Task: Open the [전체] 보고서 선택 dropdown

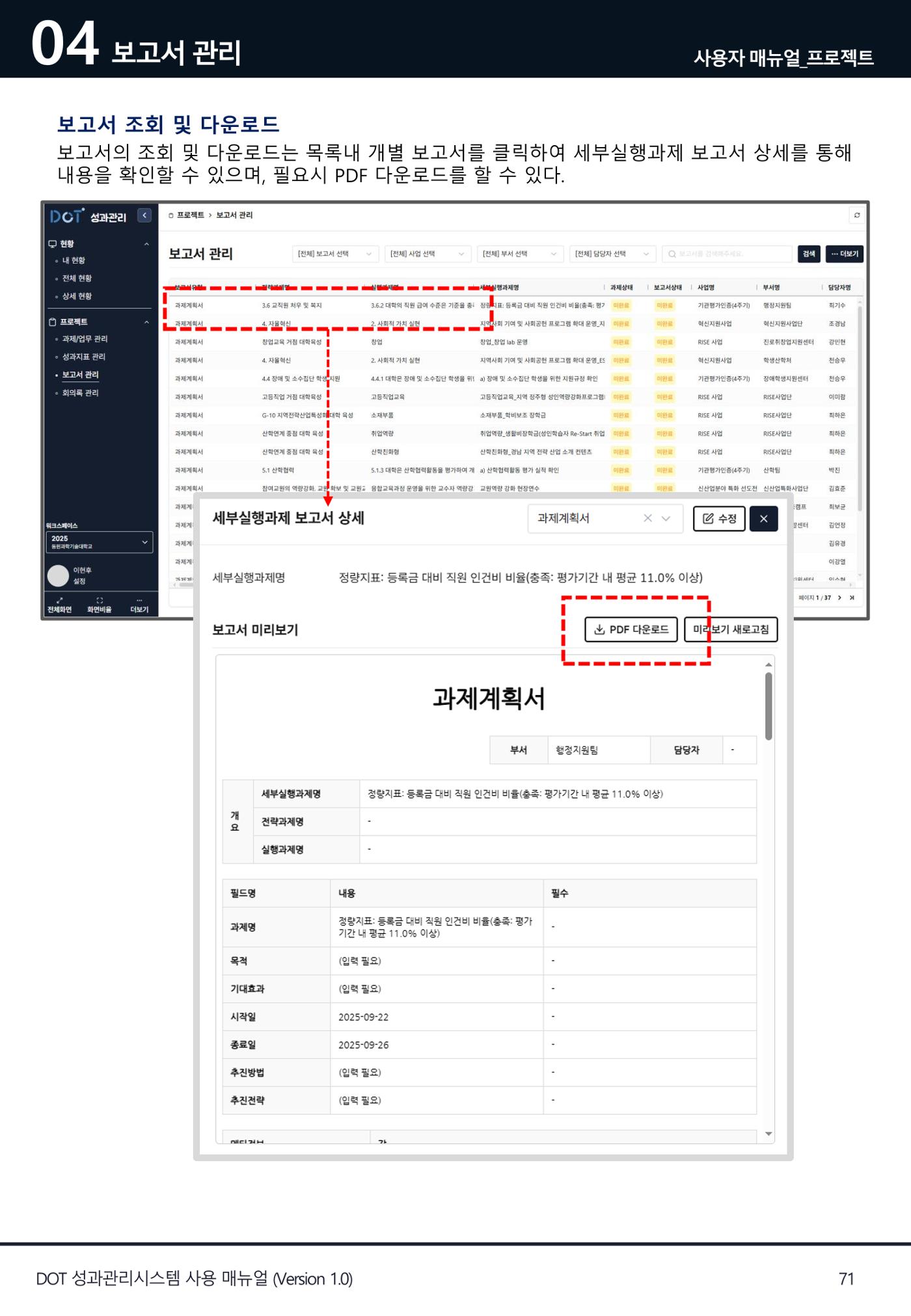Action: 335,254
